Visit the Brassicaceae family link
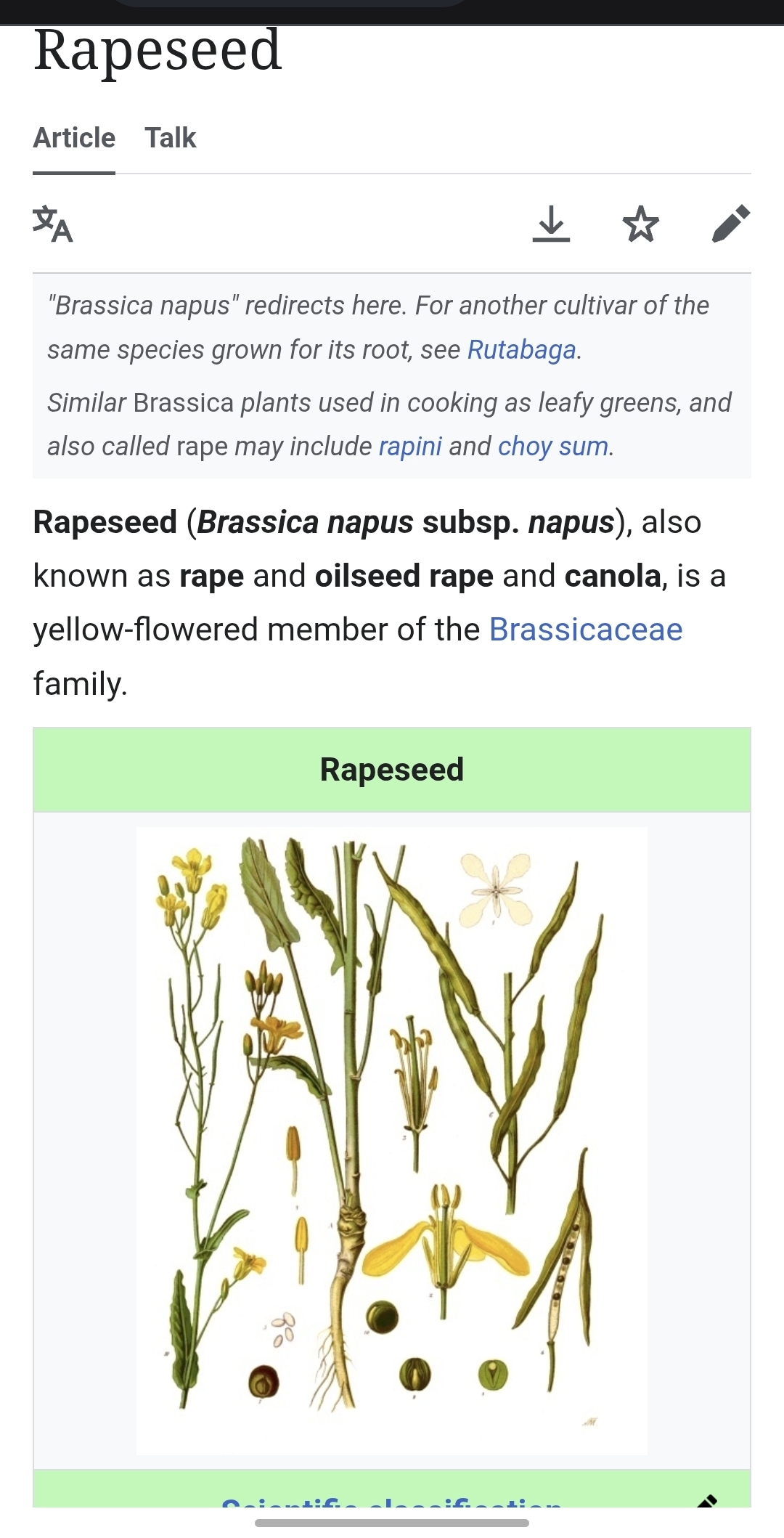 [586, 630]
